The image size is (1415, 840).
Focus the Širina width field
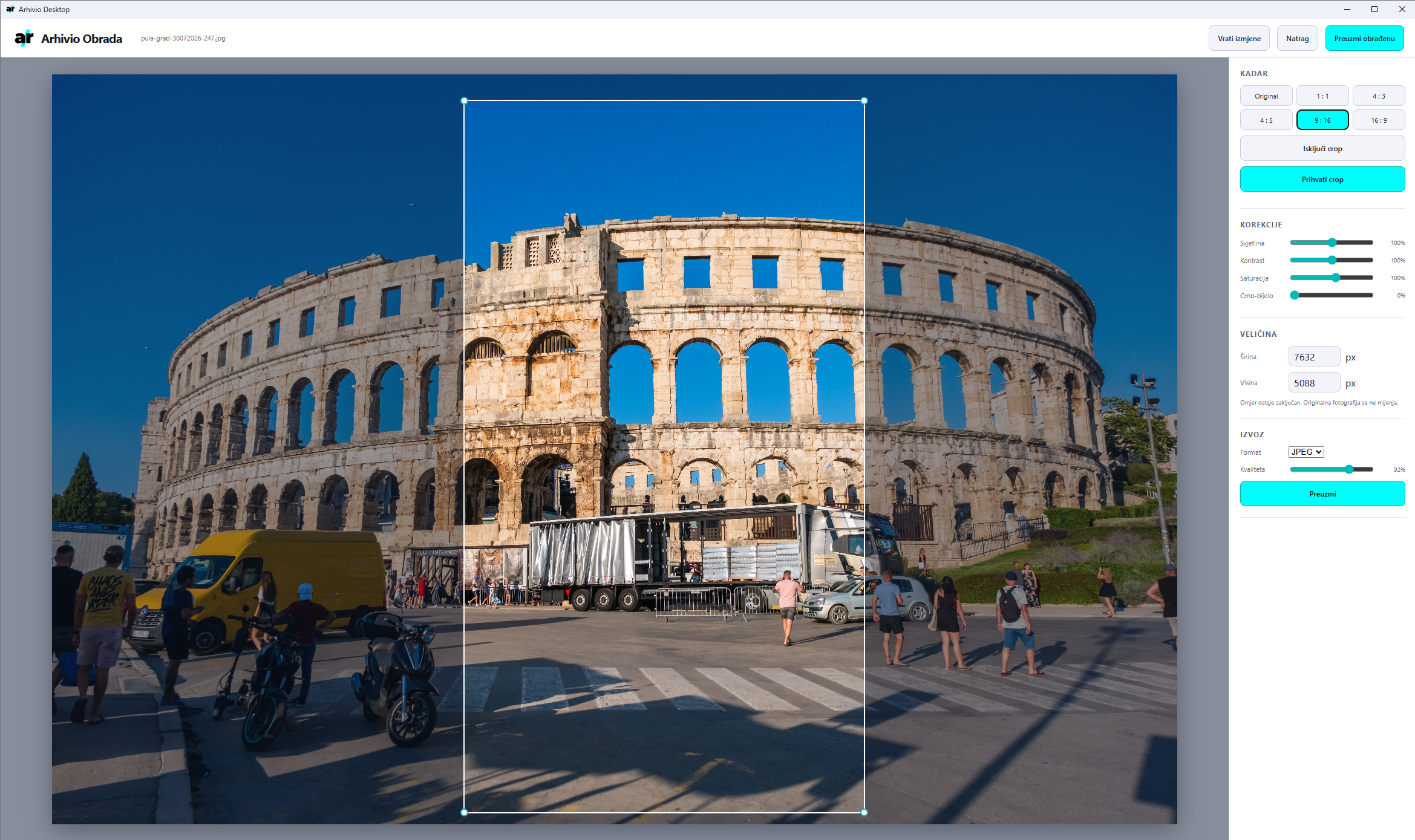(x=1314, y=357)
